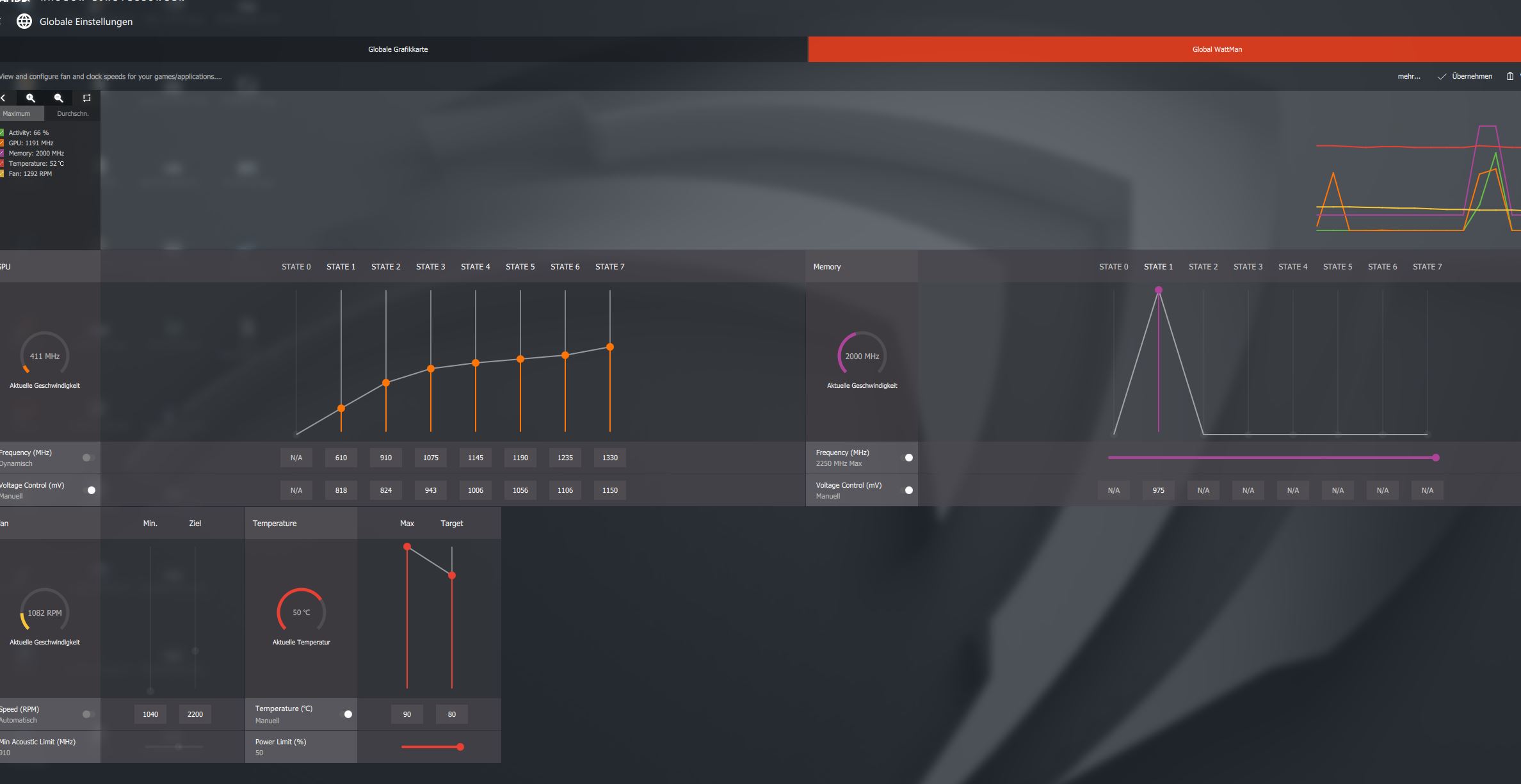This screenshot has height=784, width=1521.
Task: Click the Max temperature field showing 90
Action: [x=406, y=714]
